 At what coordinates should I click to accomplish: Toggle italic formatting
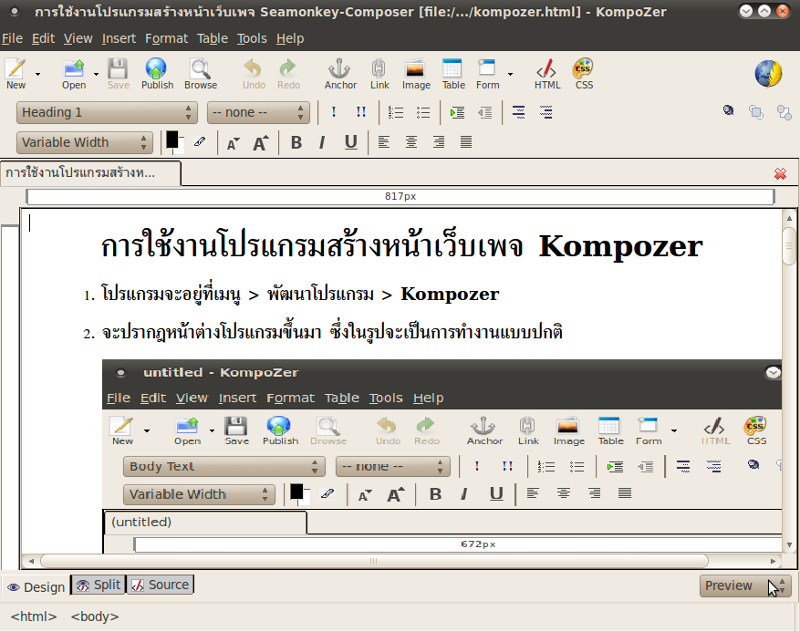coord(322,143)
